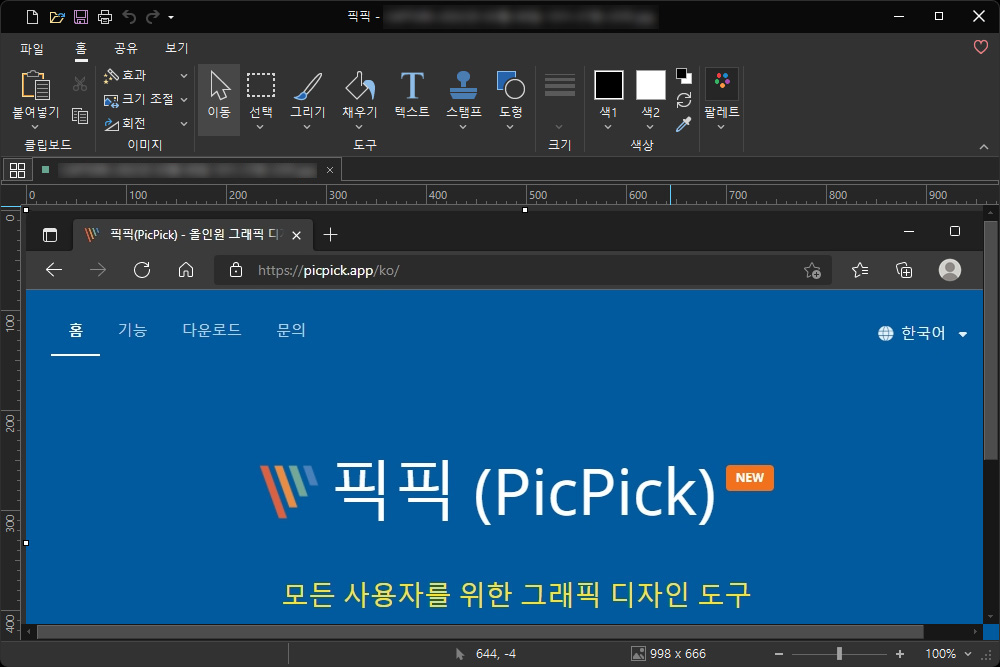Click the copy icon in clipboard group
1000x667 pixels.
80,115
